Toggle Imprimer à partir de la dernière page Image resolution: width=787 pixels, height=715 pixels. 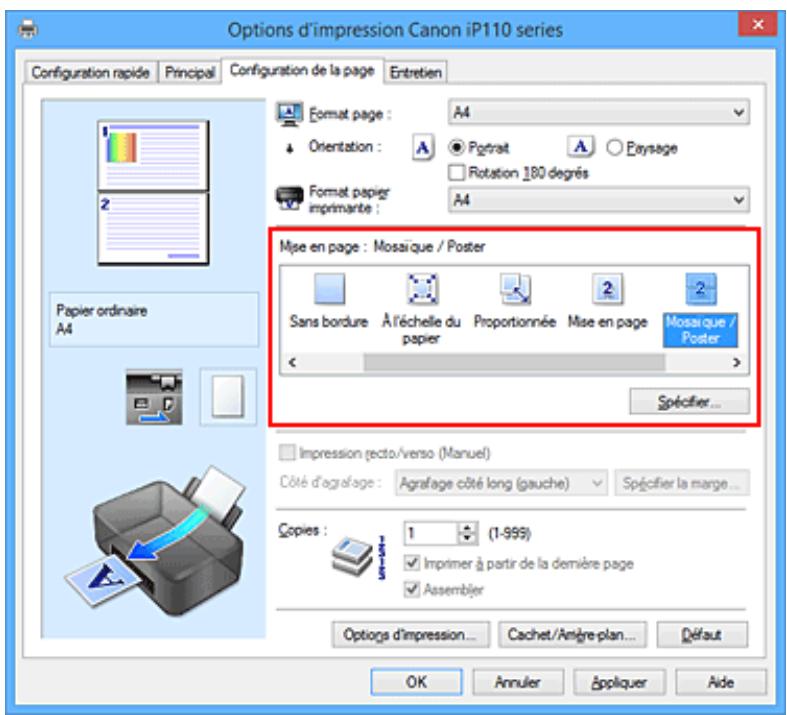coord(412,563)
